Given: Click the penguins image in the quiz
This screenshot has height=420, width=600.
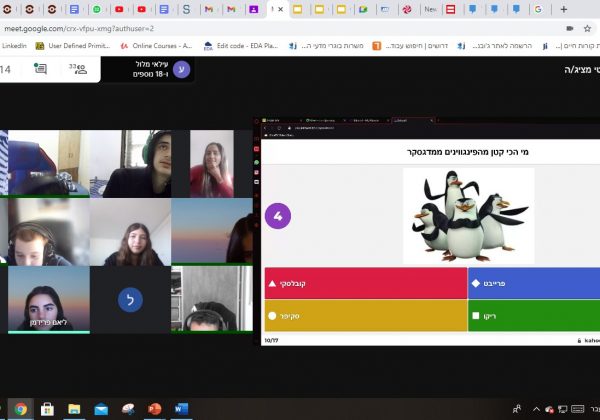Looking at the screenshot, I should [x=469, y=216].
